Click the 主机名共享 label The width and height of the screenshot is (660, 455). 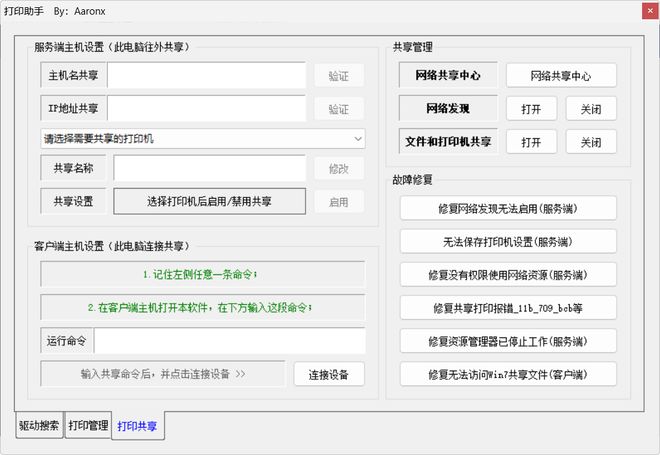pyautogui.click(x=73, y=75)
